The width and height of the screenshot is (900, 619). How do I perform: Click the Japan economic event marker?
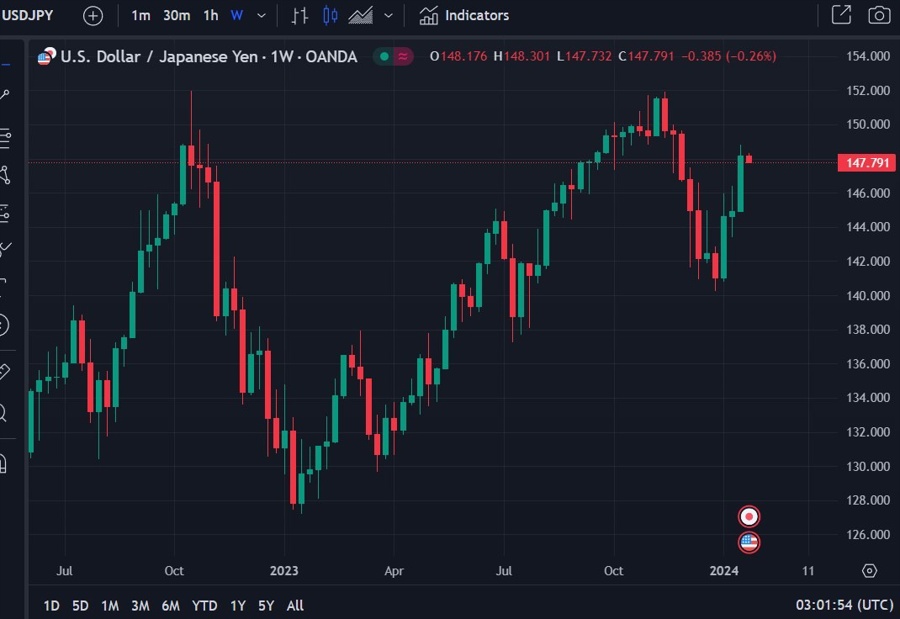749,517
